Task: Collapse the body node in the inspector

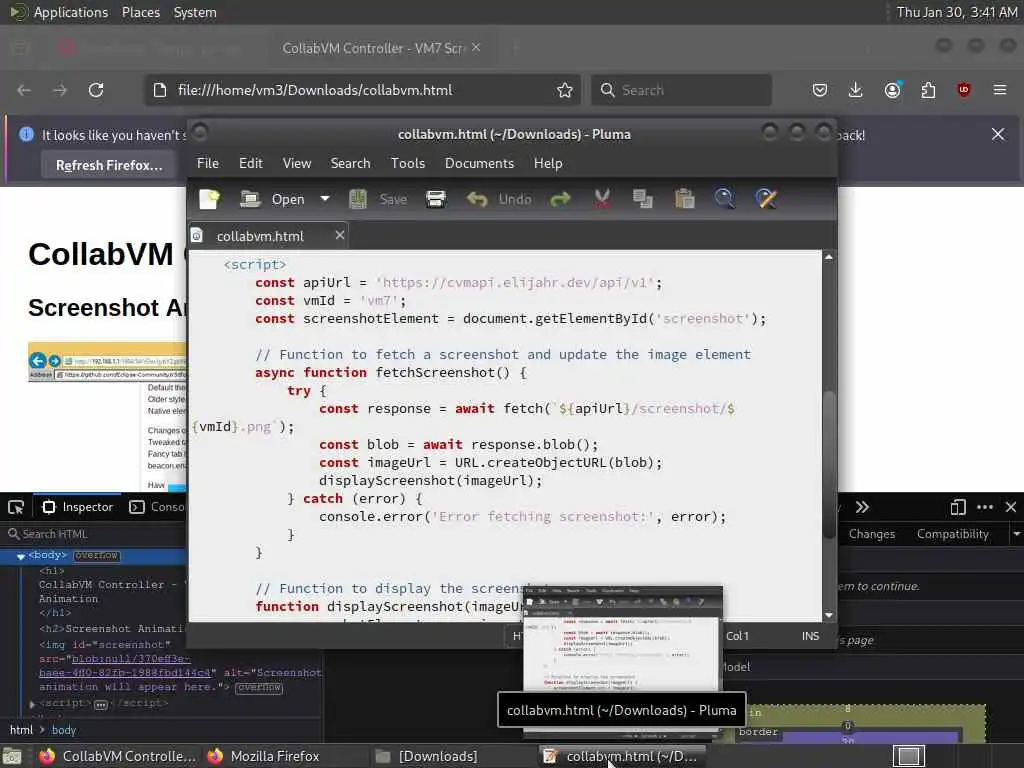Action: (x=21, y=556)
